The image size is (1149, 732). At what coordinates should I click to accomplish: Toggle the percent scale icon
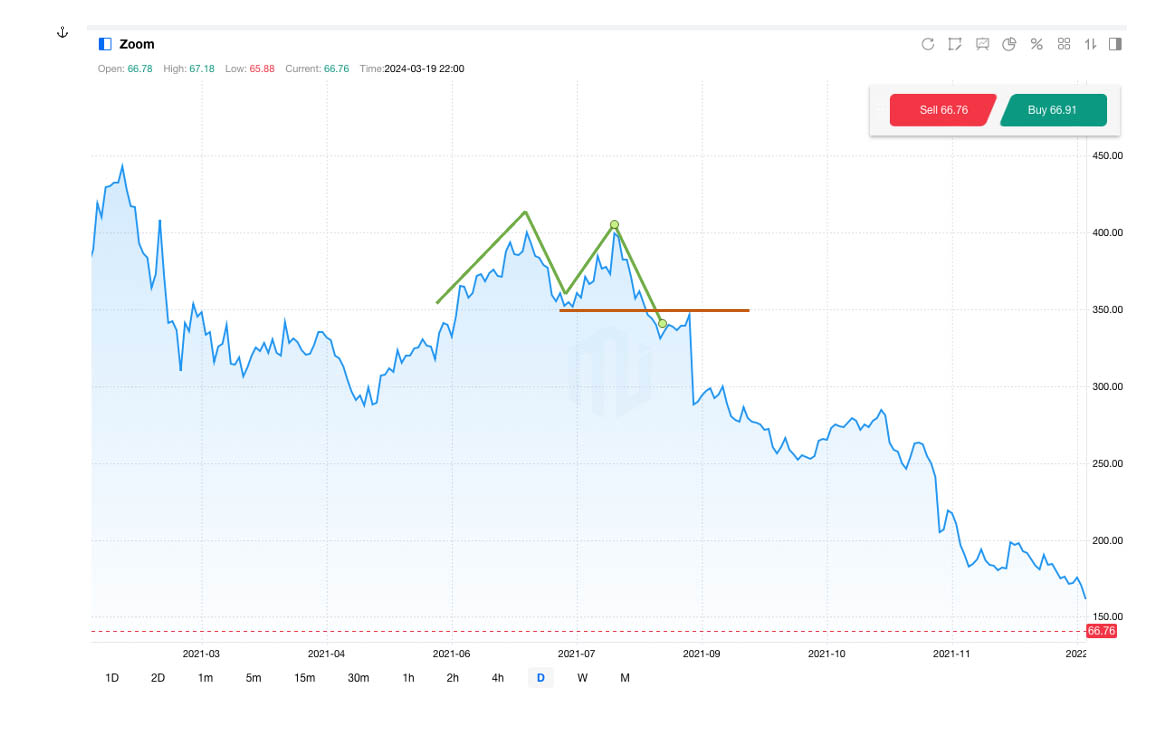coord(1037,44)
